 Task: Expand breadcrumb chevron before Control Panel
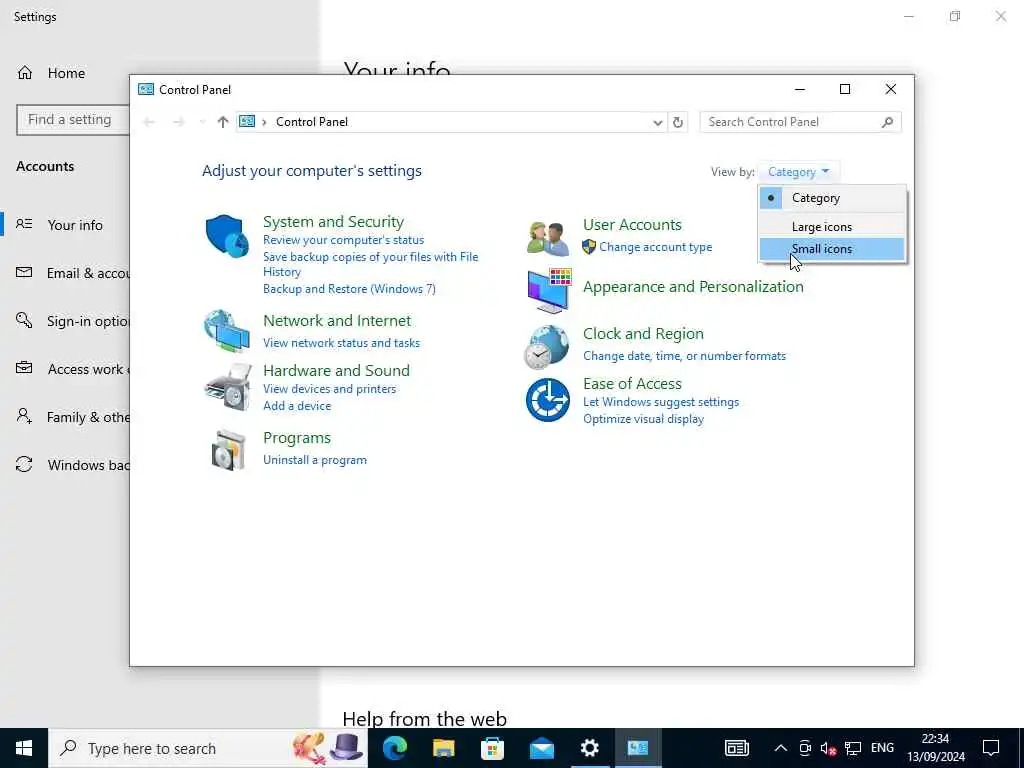264,122
